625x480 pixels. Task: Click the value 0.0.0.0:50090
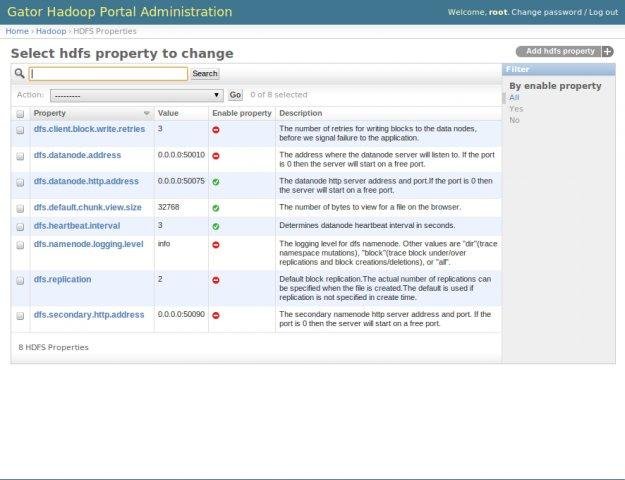tap(181, 314)
